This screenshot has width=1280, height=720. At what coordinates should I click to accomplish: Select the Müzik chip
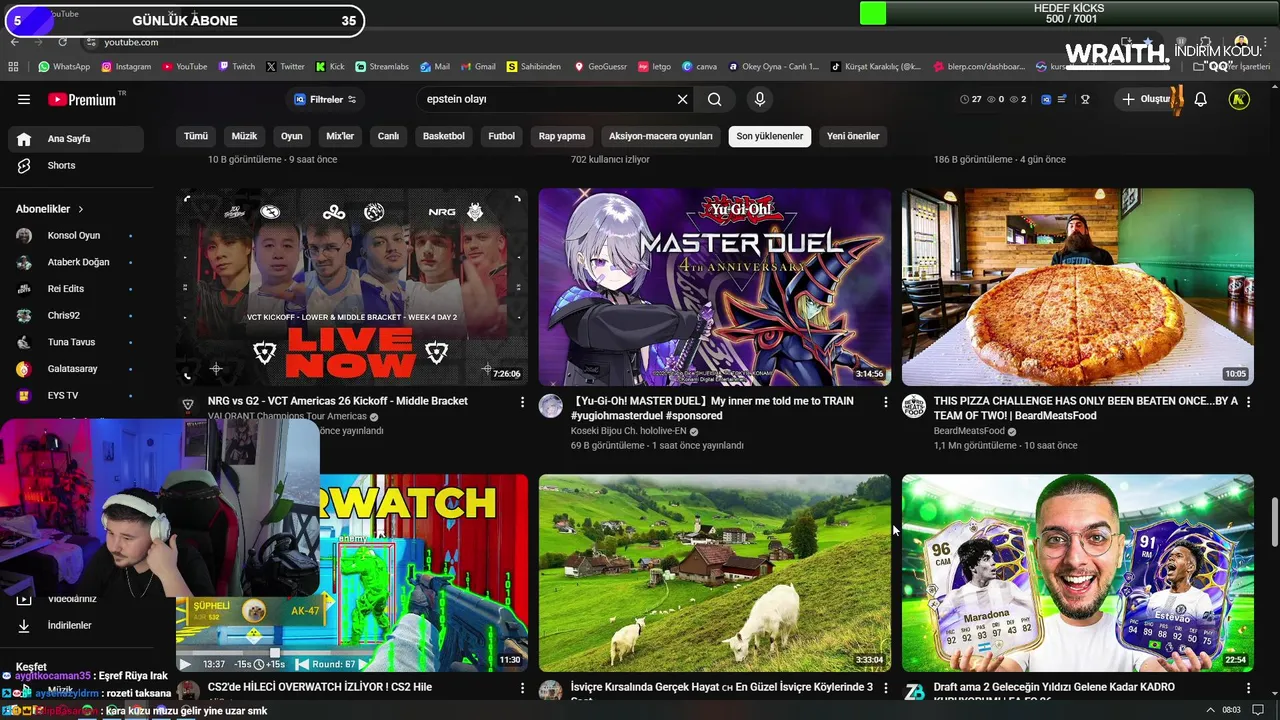(244, 136)
